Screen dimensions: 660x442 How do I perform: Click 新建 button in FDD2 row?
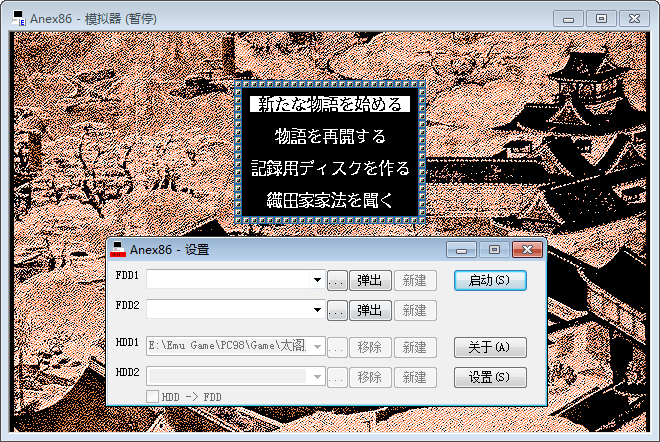click(x=415, y=310)
